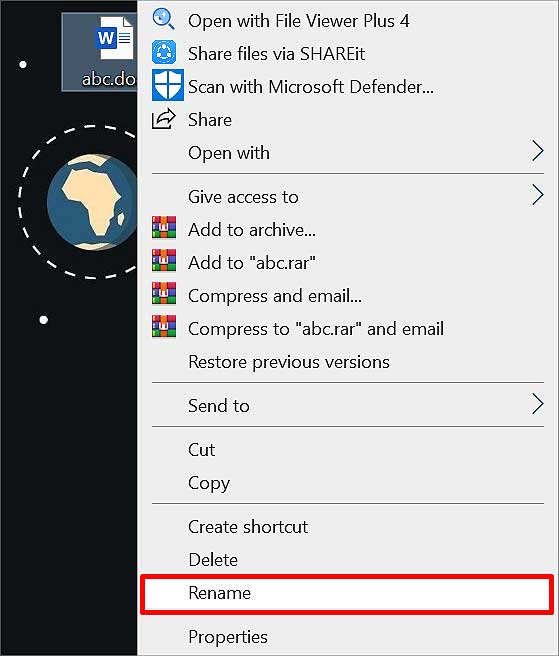Screen dimensions: 559x656
Task: Click the Africa globe on the wallpaper
Action: tap(92, 202)
